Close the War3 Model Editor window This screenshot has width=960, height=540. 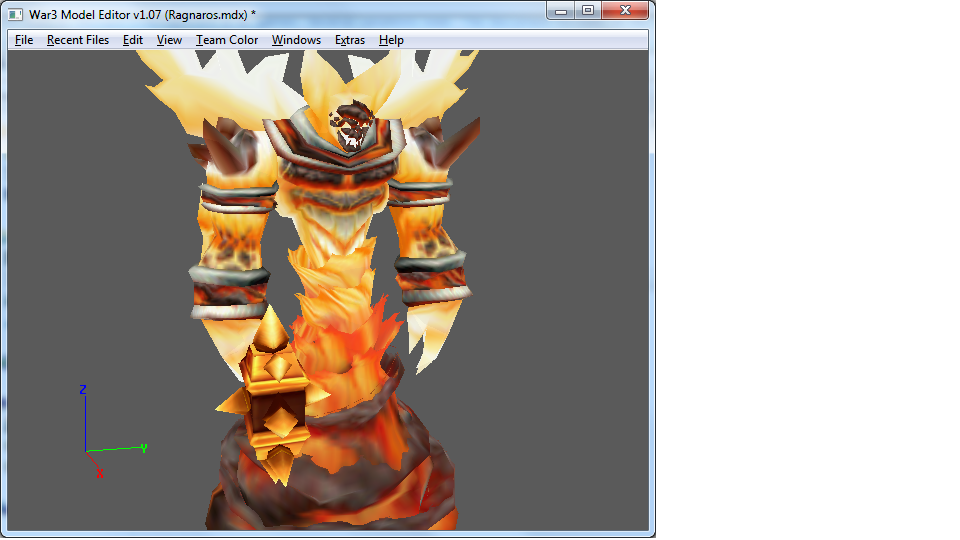[625, 10]
